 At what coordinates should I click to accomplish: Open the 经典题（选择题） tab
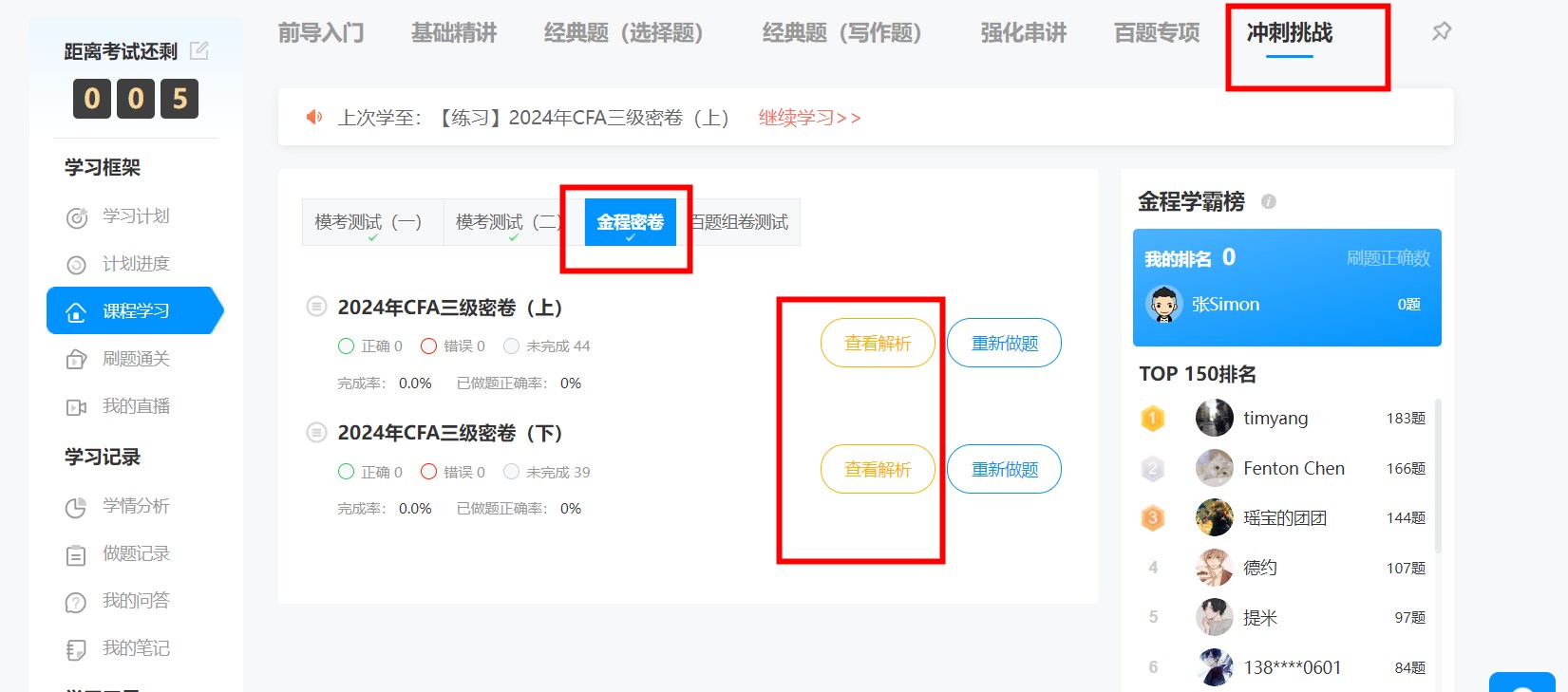[x=630, y=33]
